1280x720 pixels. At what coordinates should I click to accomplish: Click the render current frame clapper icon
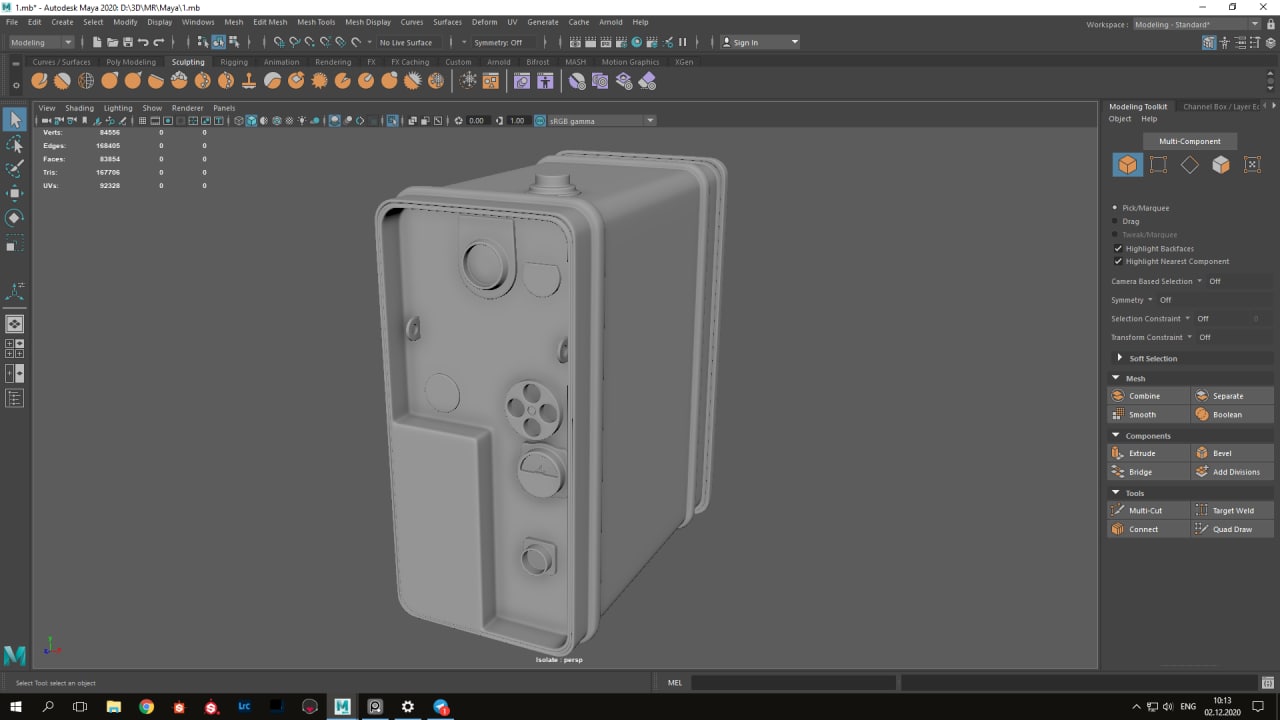click(x=590, y=42)
